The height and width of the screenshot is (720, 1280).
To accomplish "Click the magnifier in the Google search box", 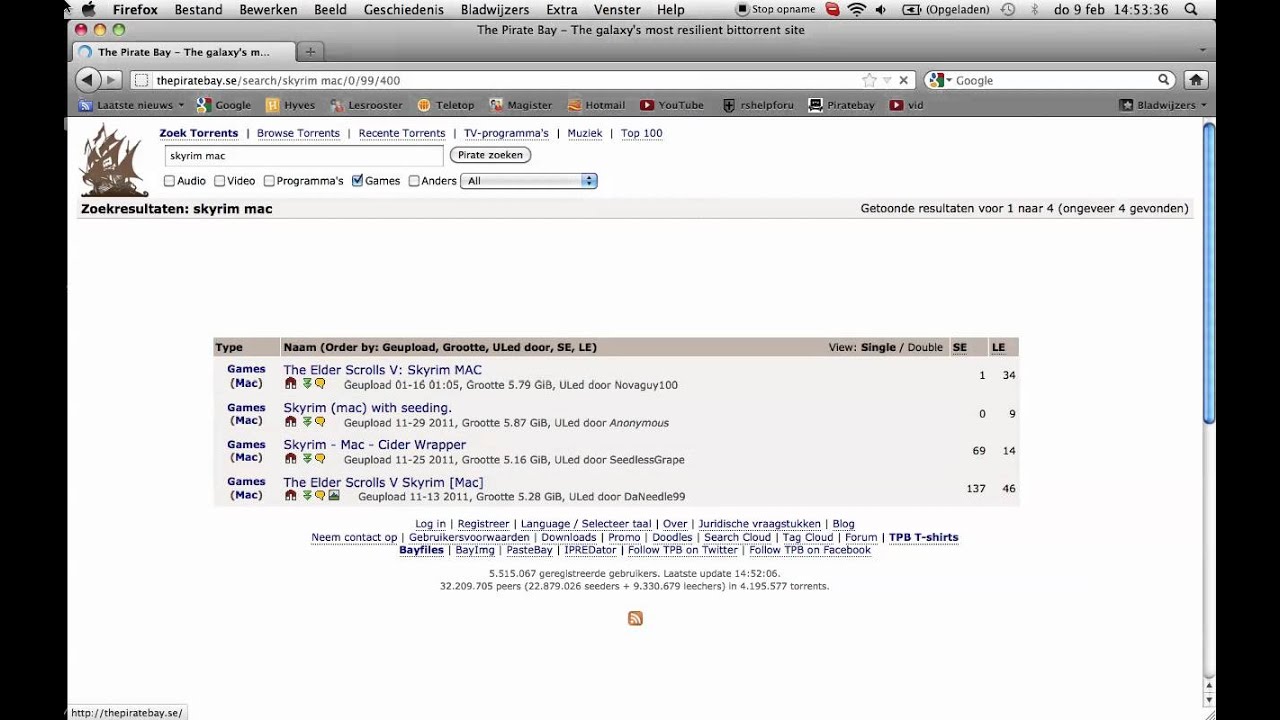I will (x=1164, y=80).
